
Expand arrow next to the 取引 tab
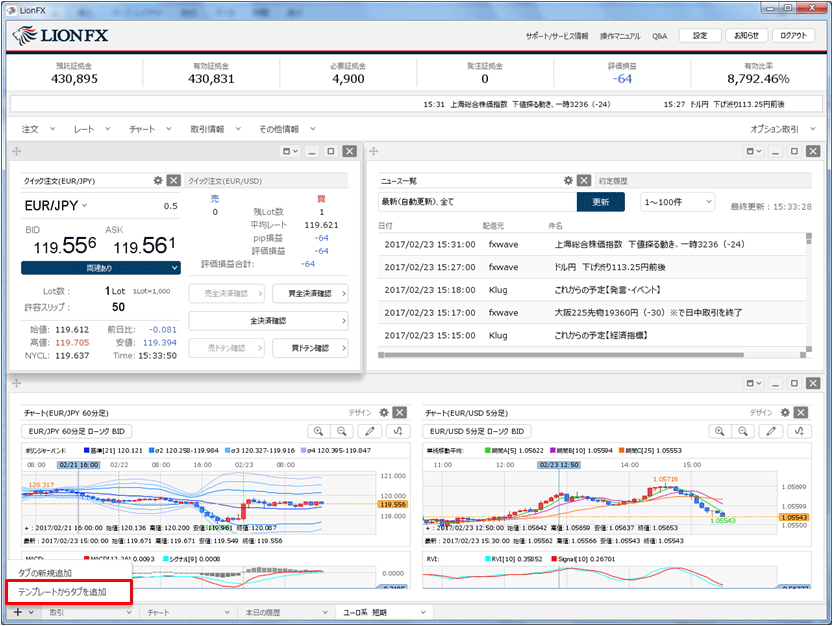point(129,613)
